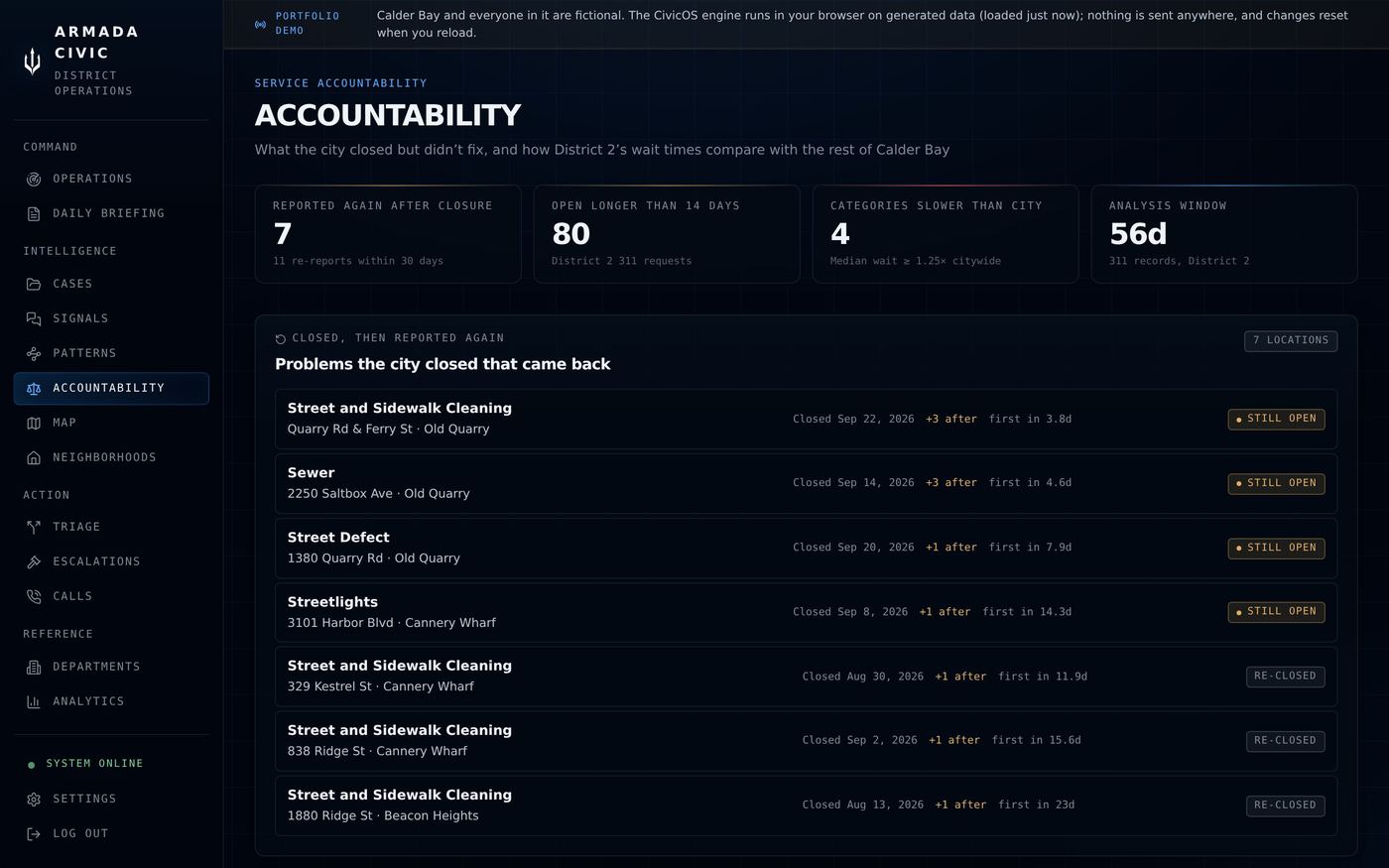Select the Open Longer Than 14 Days card
Screen dimensions: 1389x868
[x=667, y=234]
